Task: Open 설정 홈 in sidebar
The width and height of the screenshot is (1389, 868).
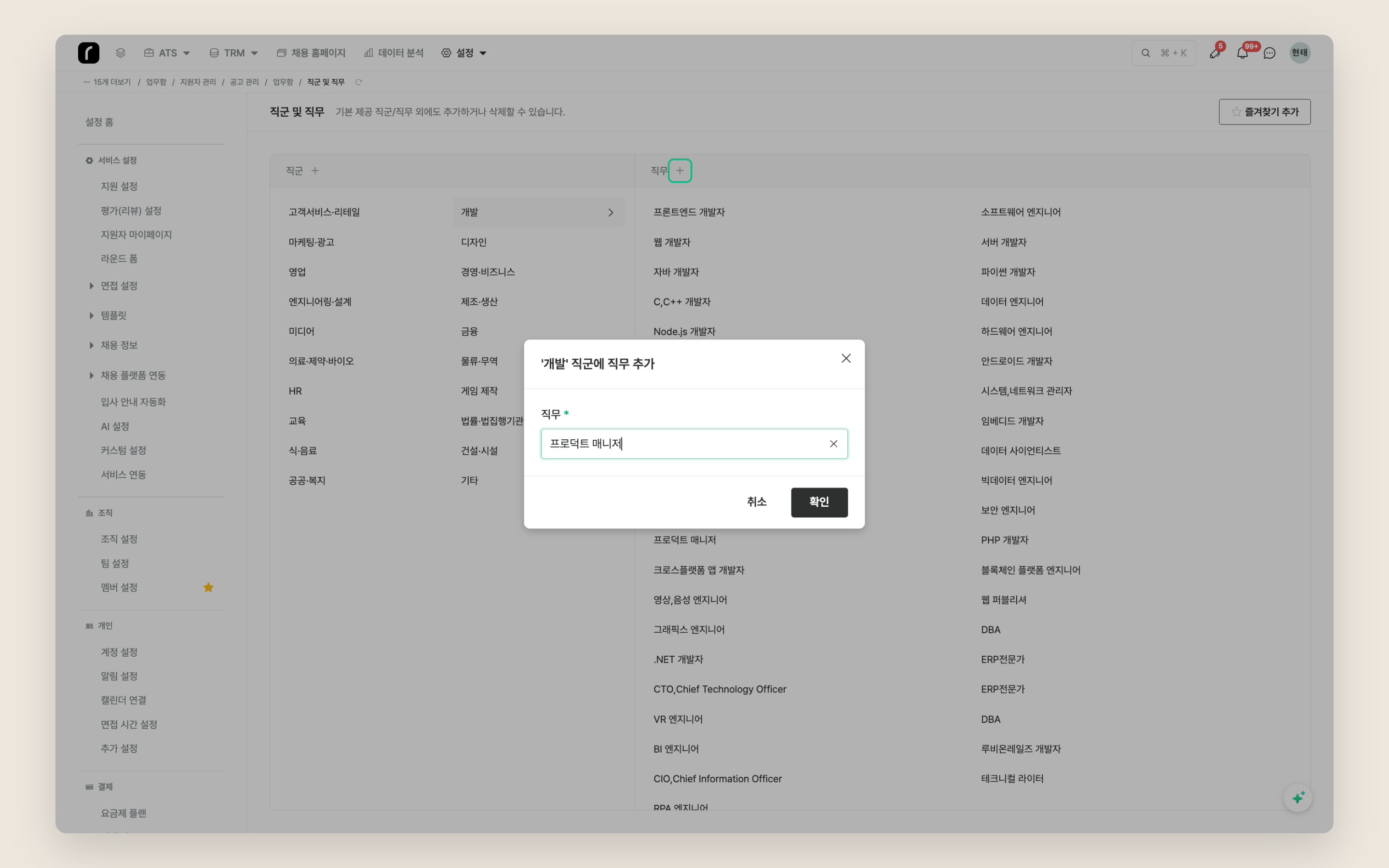Action: [x=99, y=122]
